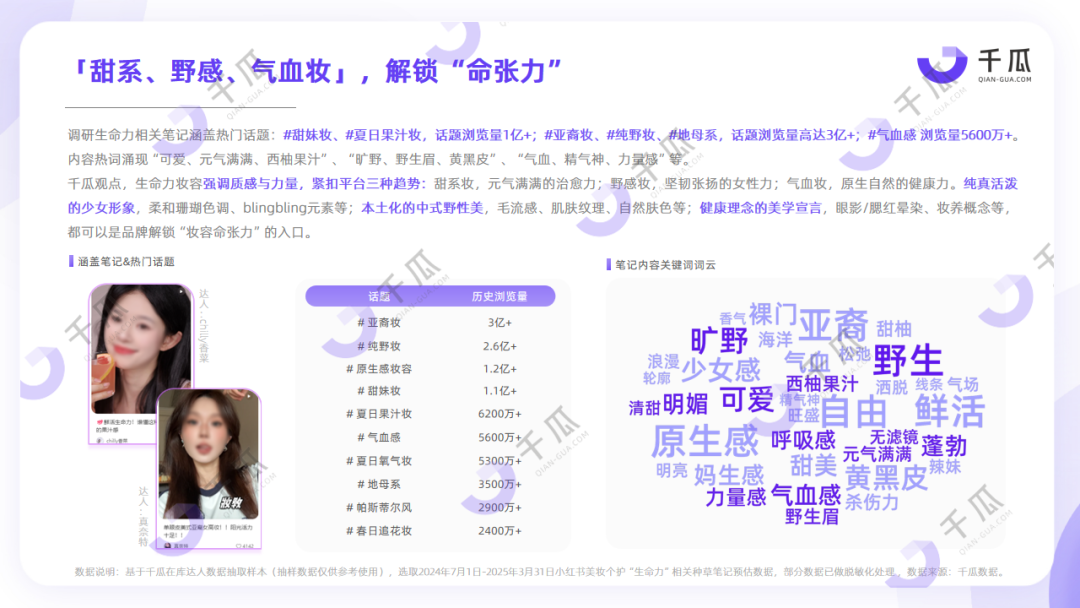Screen dimensions: 1080x608
Task: Click the QIAN-GUA.COM text under the logo
Action: point(1005,79)
